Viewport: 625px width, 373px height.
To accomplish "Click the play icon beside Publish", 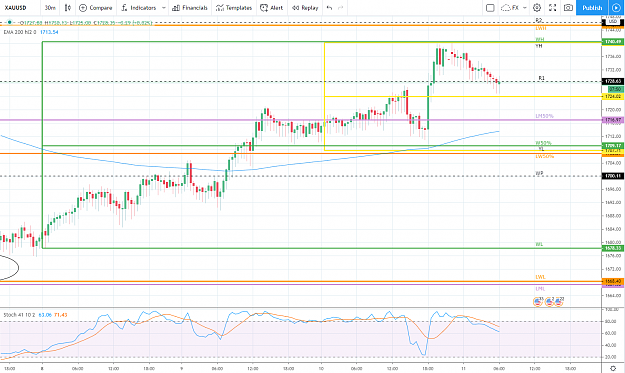I will coord(616,8).
